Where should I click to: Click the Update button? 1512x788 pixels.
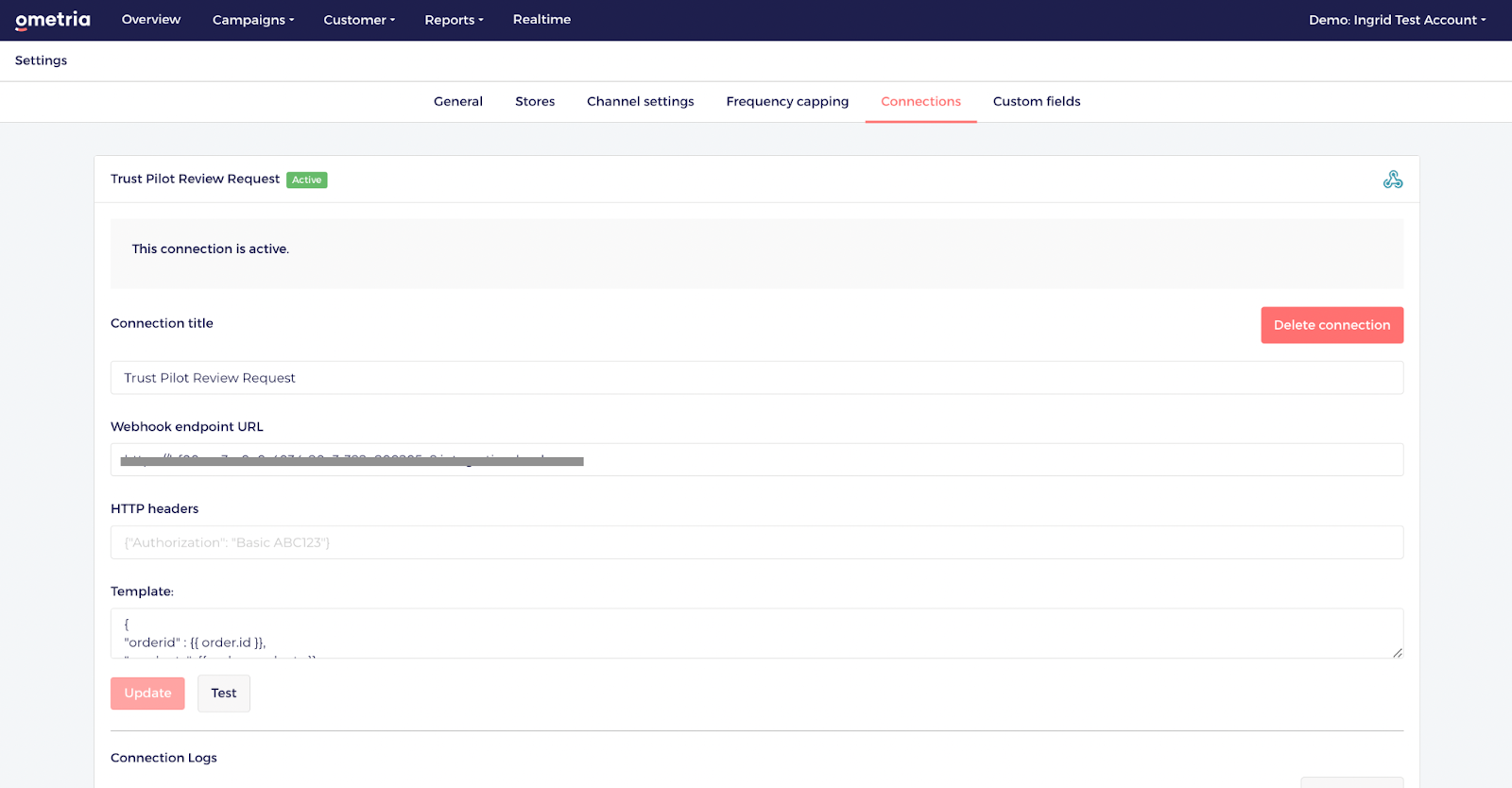(147, 693)
